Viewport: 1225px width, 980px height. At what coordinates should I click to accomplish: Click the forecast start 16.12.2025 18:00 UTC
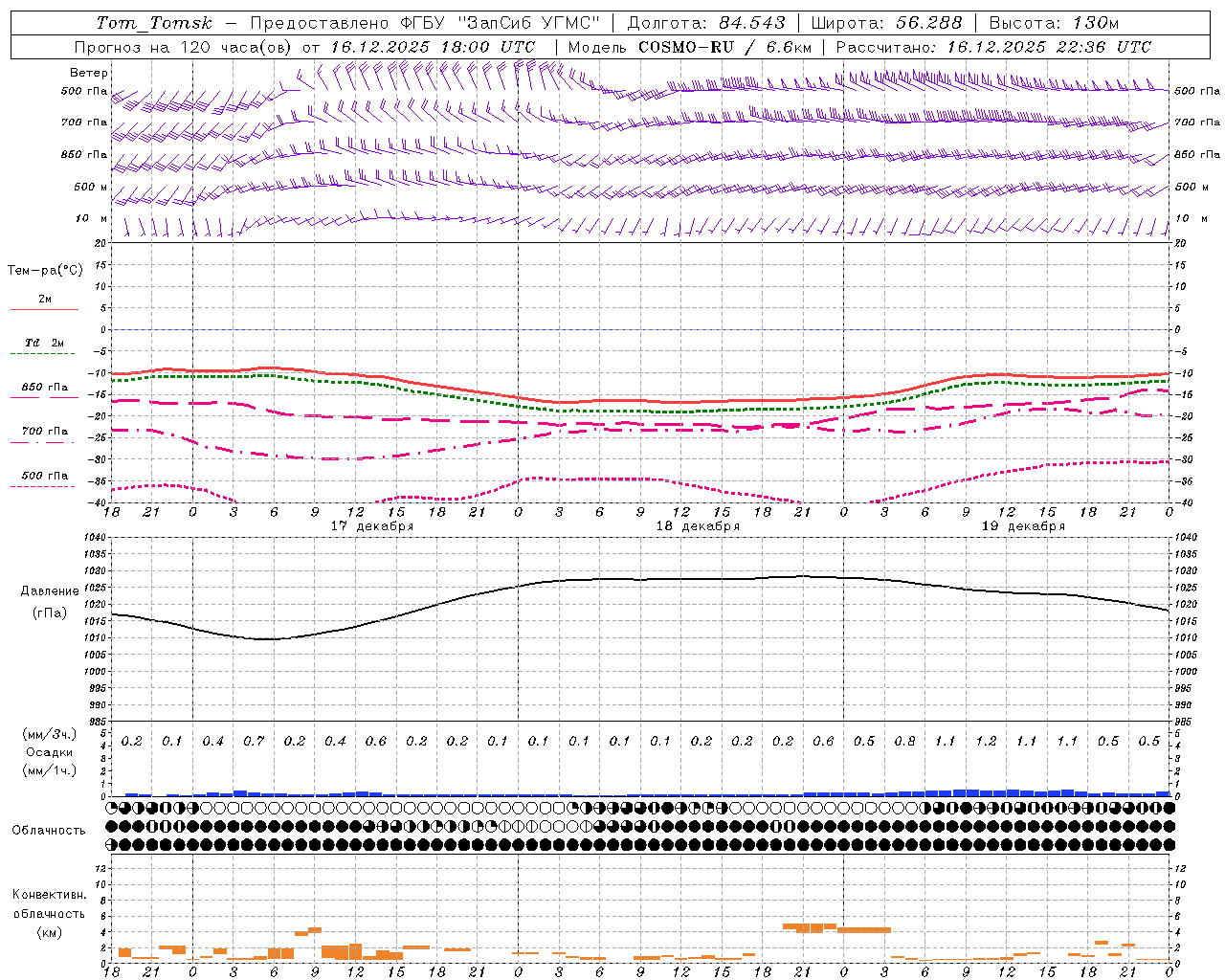(433, 47)
